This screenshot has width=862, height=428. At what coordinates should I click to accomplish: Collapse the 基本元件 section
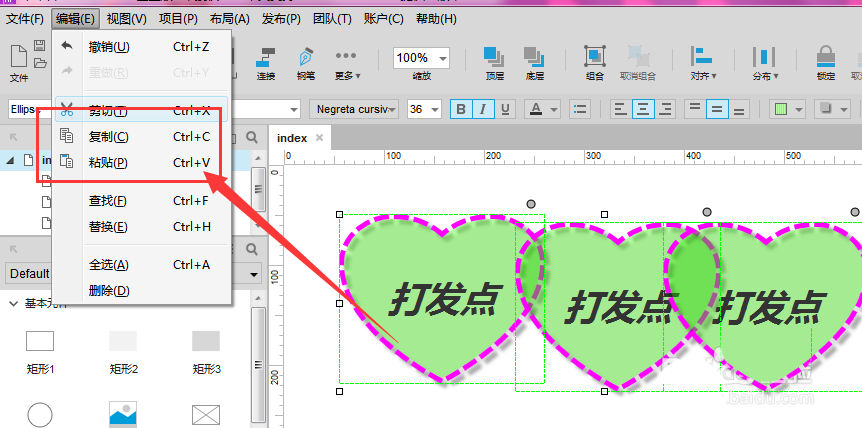pyautogui.click(x=14, y=303)
